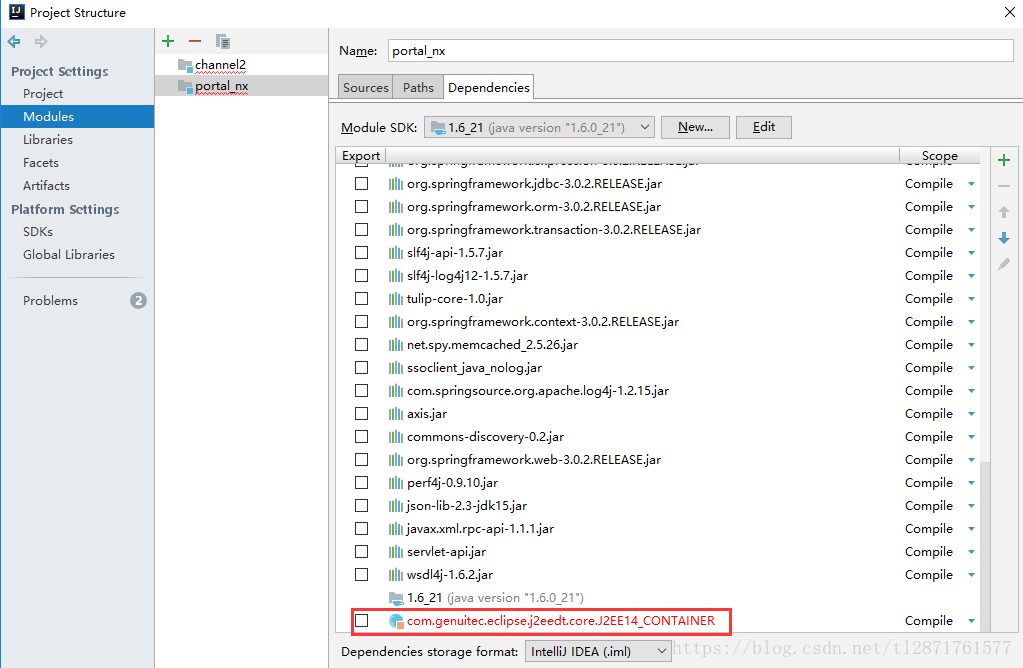Screen dimensions: 1023x668
Task: Switch to the Paths tab
Action: tap(418, 87)
